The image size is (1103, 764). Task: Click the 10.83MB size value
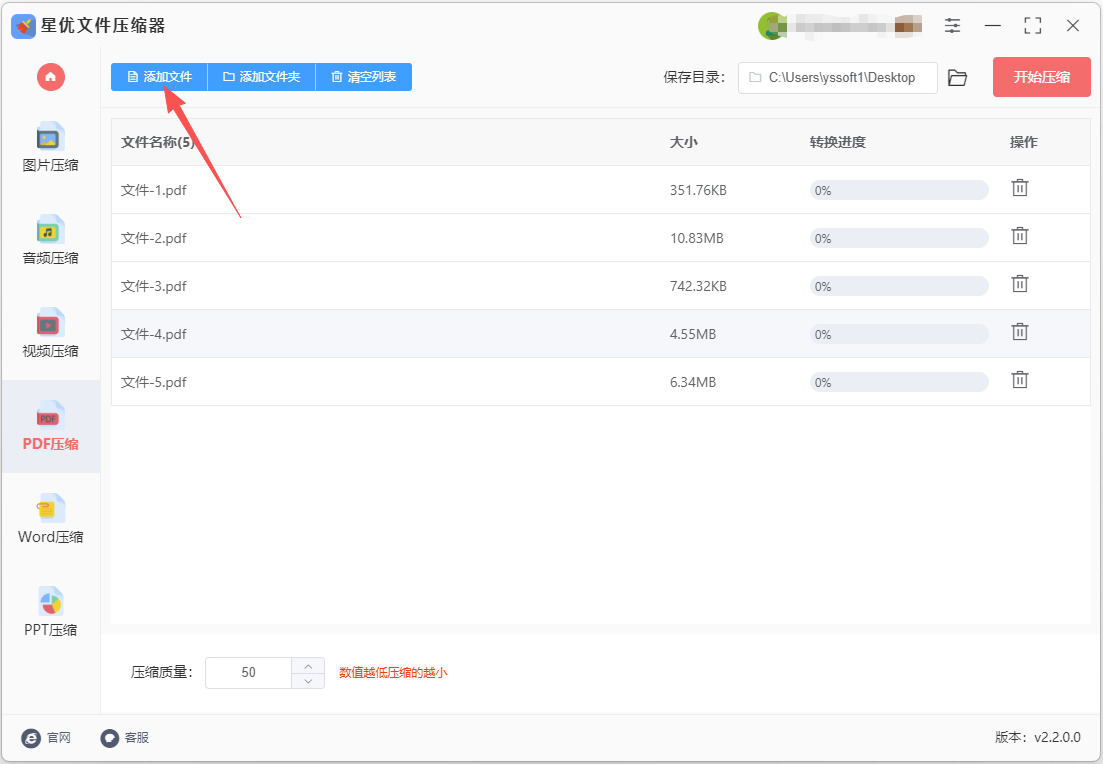click(696, 238)
